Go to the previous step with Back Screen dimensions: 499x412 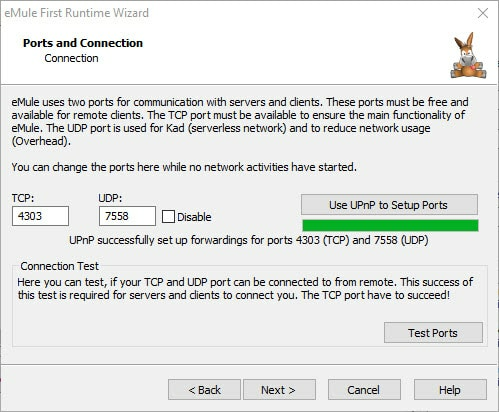[x=204, y=390]
